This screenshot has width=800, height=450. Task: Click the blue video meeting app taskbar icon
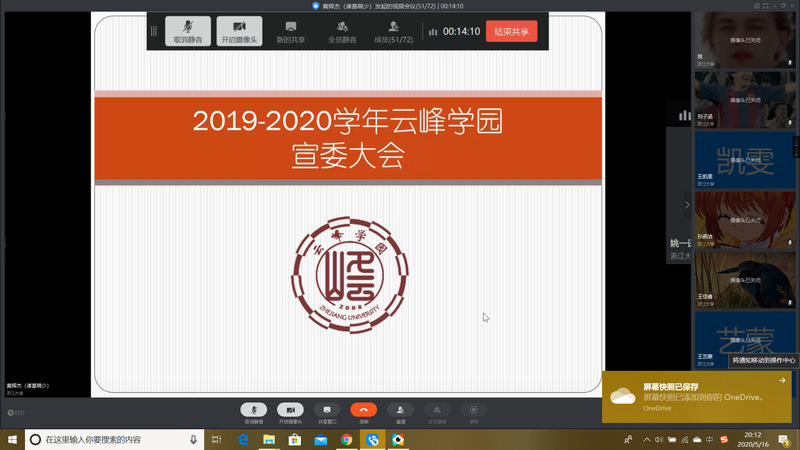(372, 439)
